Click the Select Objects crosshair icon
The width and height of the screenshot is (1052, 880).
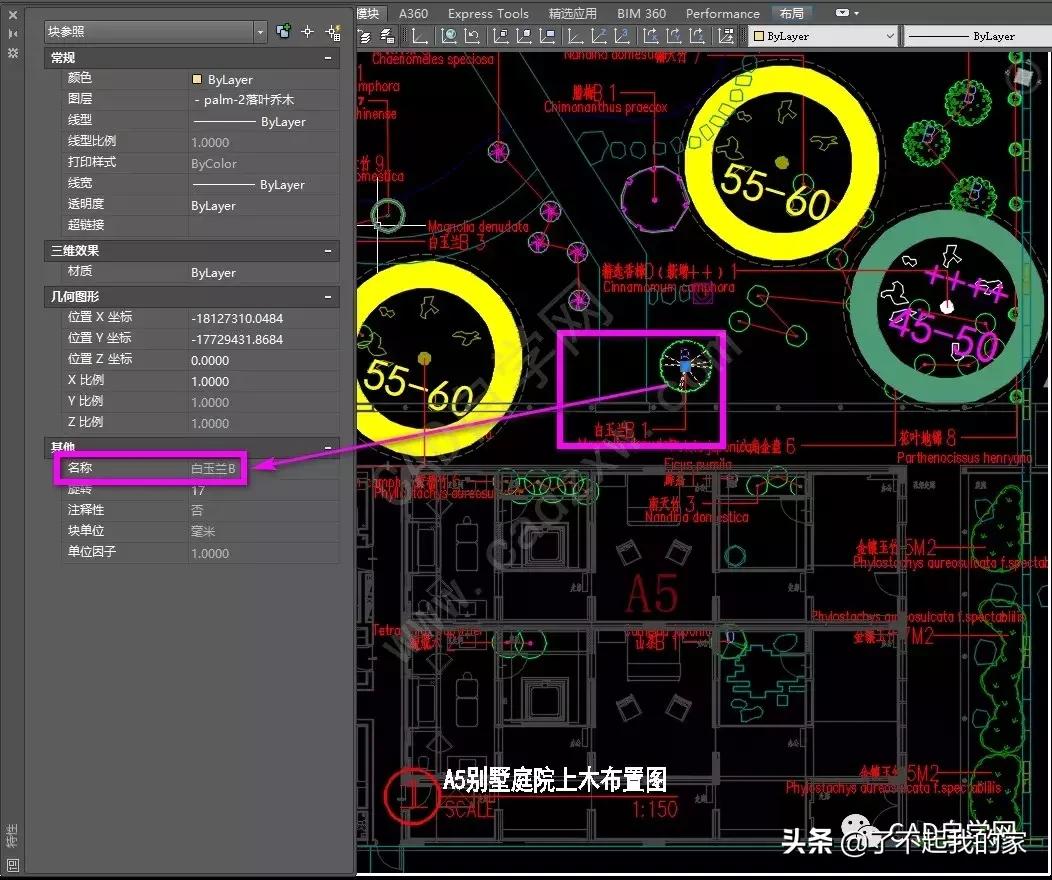coord(308,31)
